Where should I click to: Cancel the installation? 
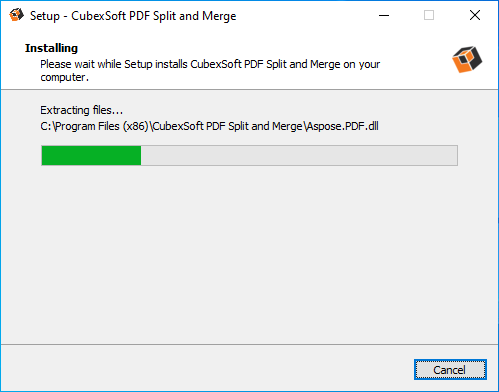pos(450,369)
